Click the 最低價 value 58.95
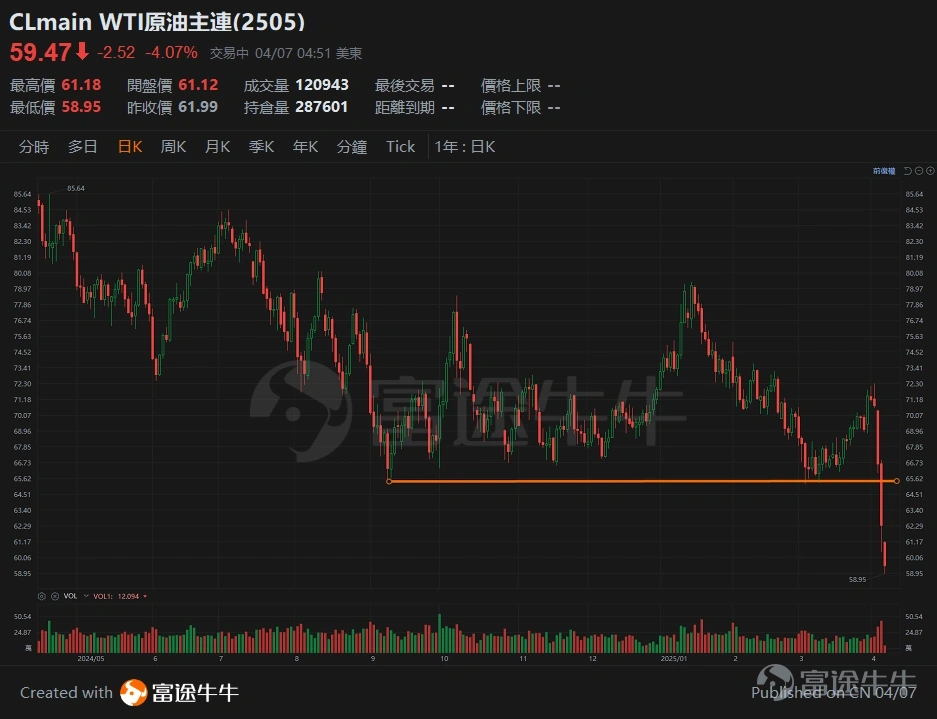Image resolution: width=937 pixels, height=719 pixels. pyautogui.click(x=81, y=107)
